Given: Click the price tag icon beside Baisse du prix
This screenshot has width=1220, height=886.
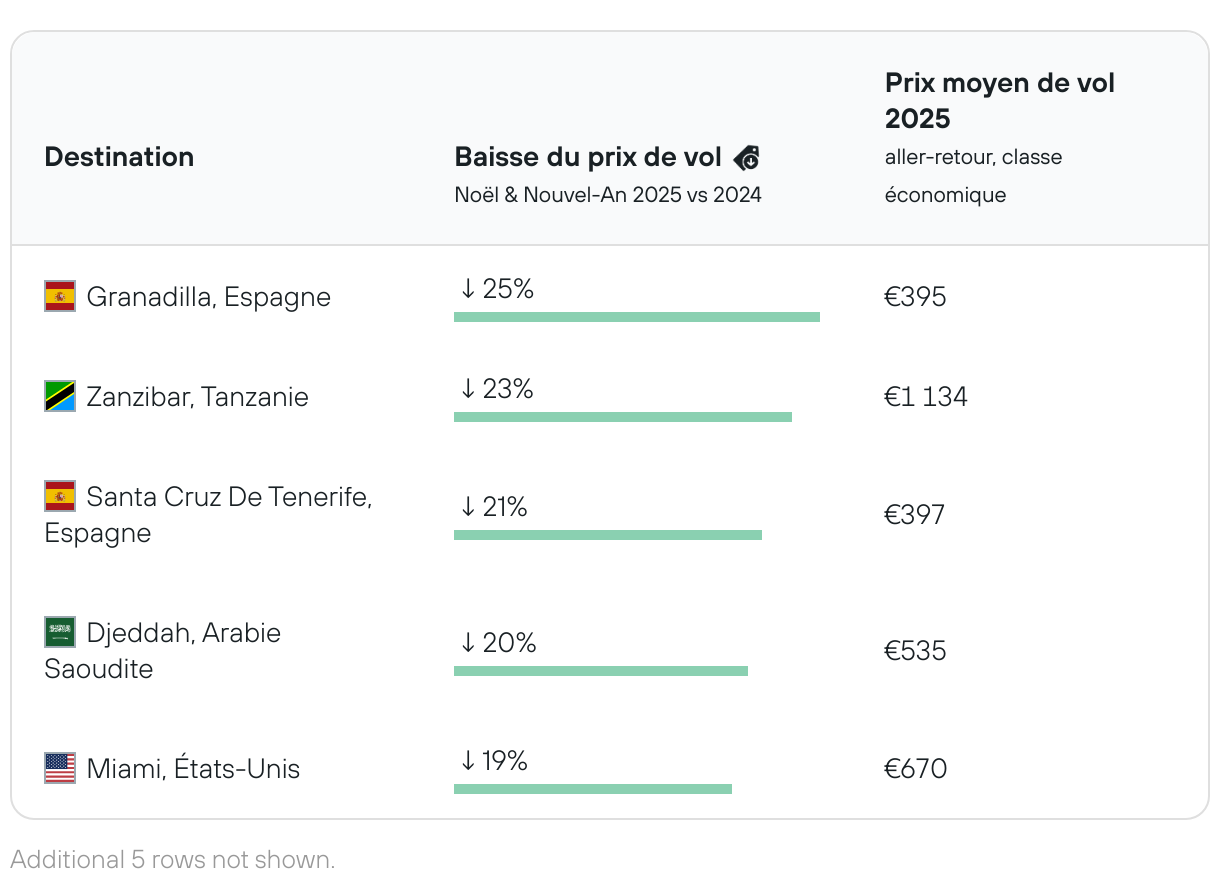Looking at the screenshot, I should pos(747,158).
